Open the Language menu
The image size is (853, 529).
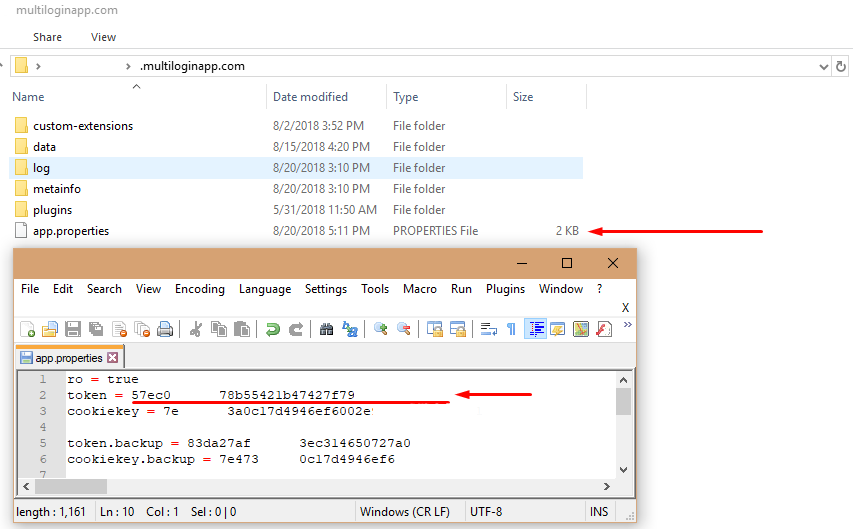click(x=265, y=289)
